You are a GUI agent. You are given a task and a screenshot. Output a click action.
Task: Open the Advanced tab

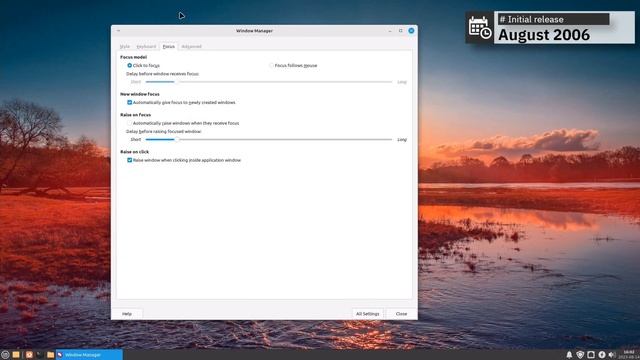[x=191, y=47]
